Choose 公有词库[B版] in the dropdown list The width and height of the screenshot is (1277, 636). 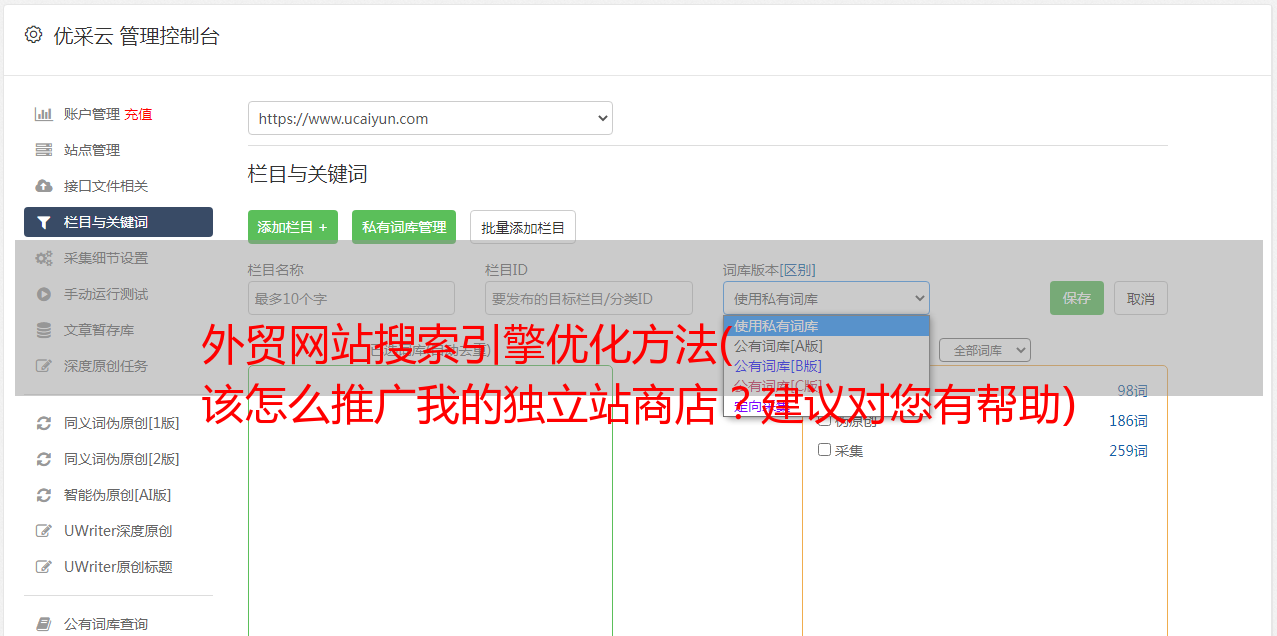[826, 365]
